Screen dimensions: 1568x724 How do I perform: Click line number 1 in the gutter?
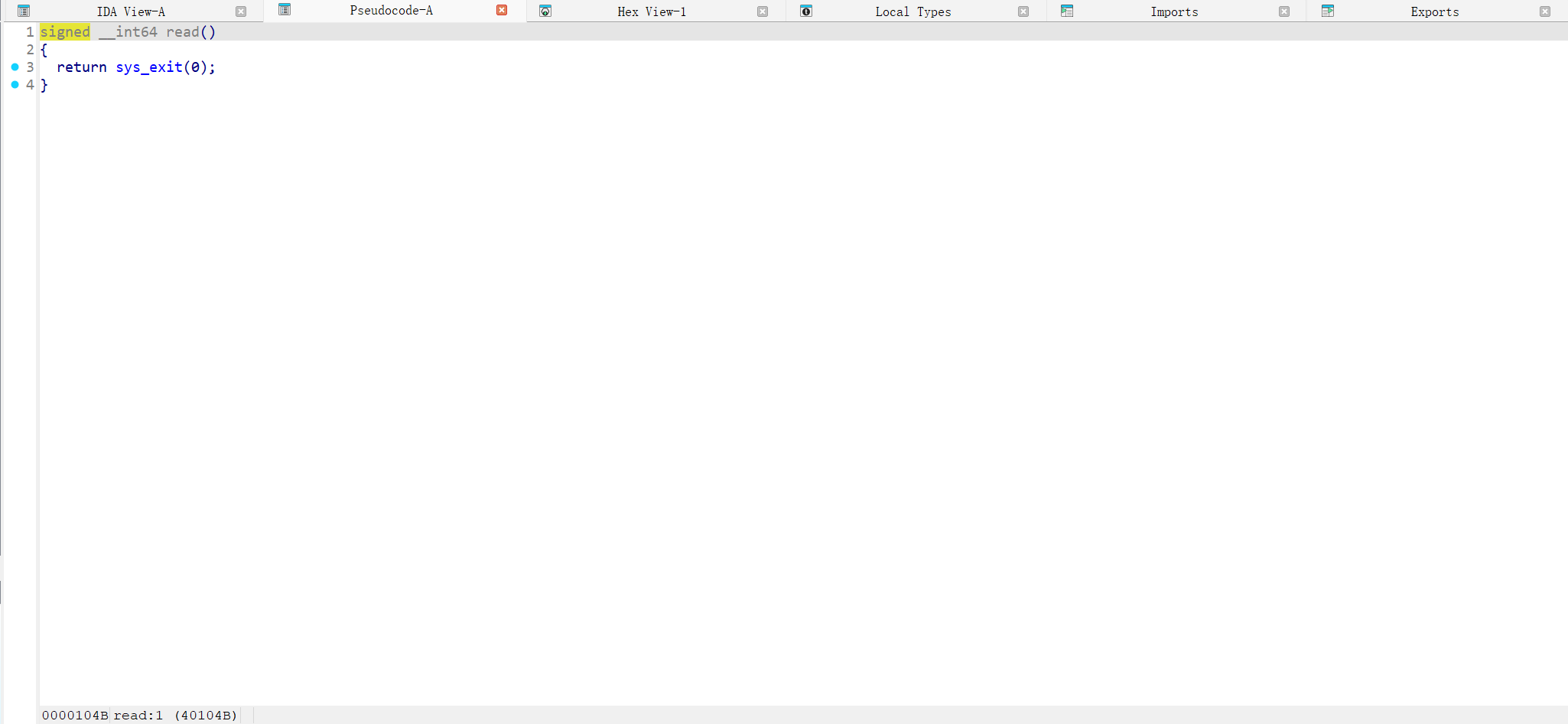(30, 32)
